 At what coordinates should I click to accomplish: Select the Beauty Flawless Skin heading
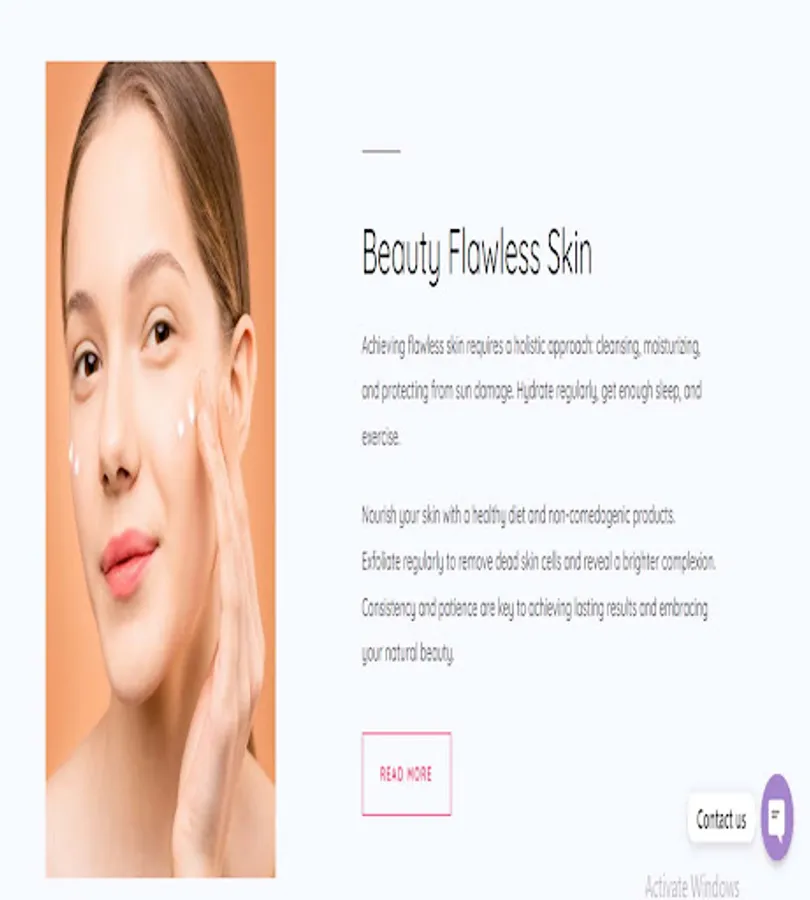pyautogui.click(x=477, y=254)
